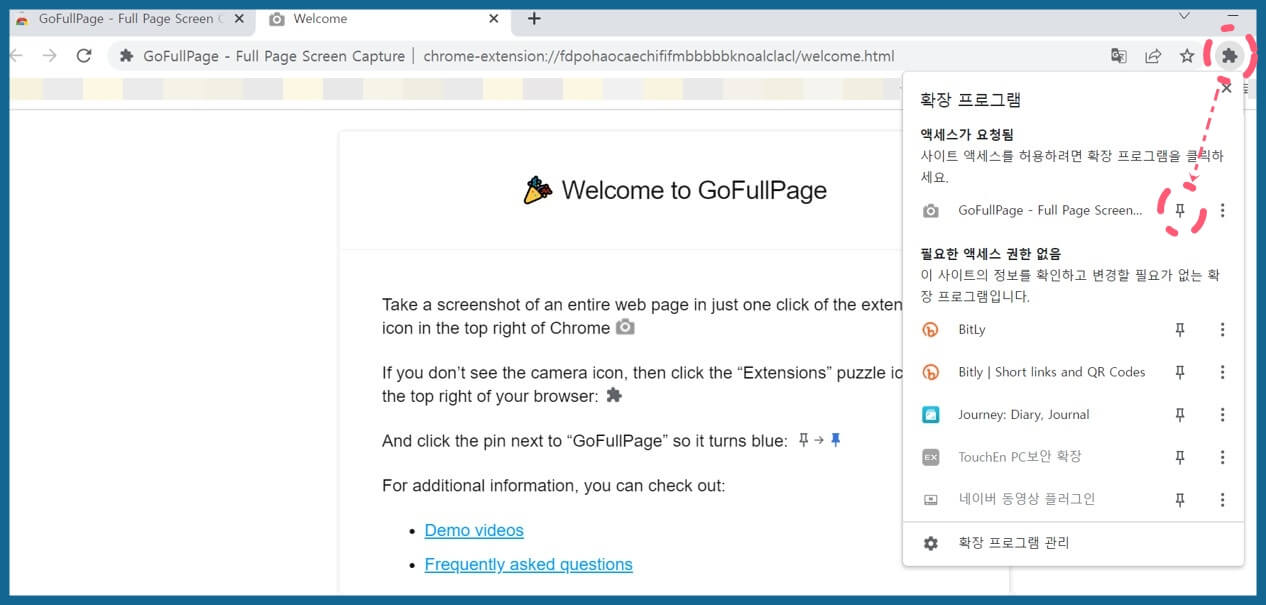Select Journey: Diary, Journal entry
The width and height of the screenshot is (1266, 605).
coord(1024,415)
